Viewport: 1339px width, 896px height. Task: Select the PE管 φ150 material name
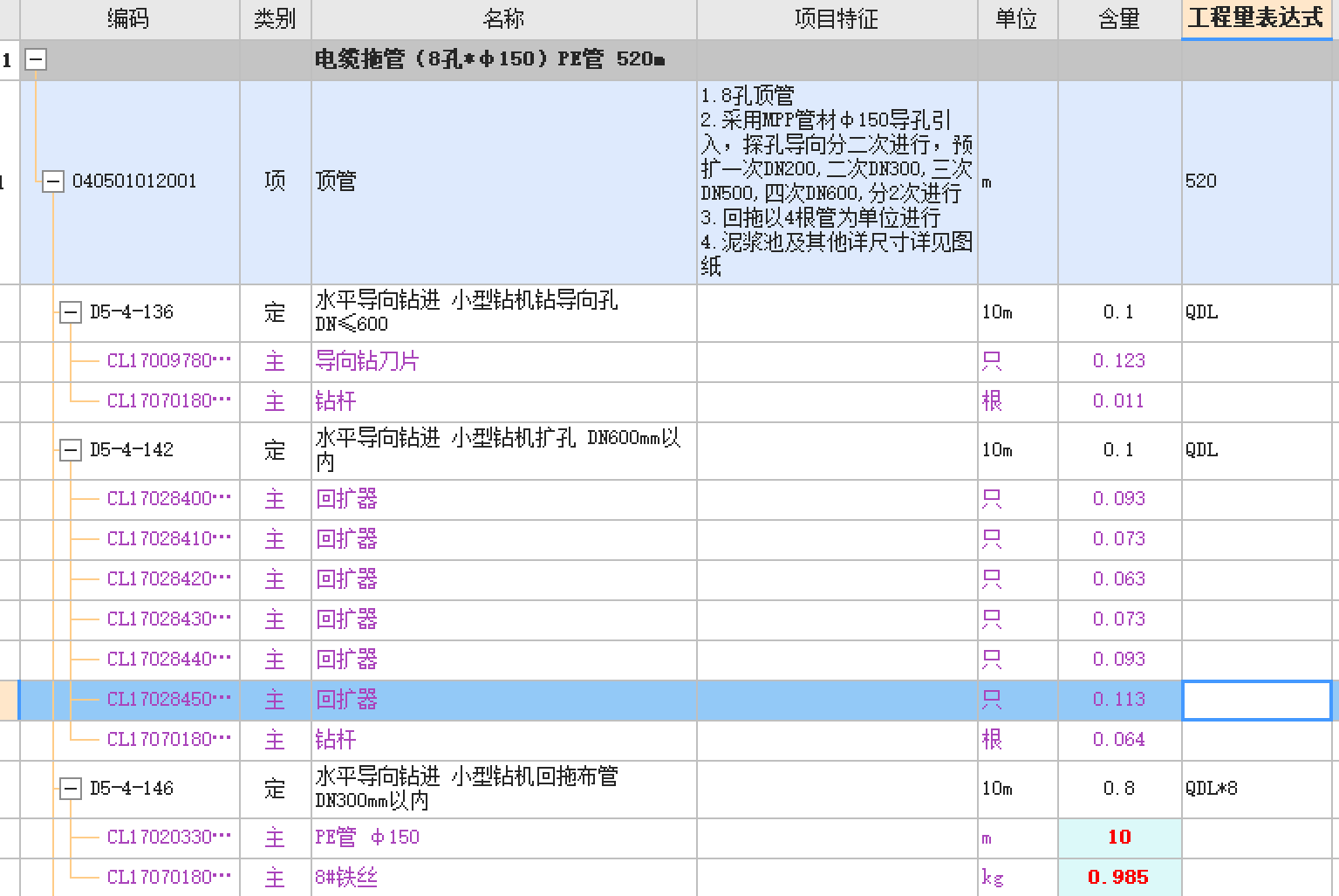pyautogui.click(x=367, y=838)
